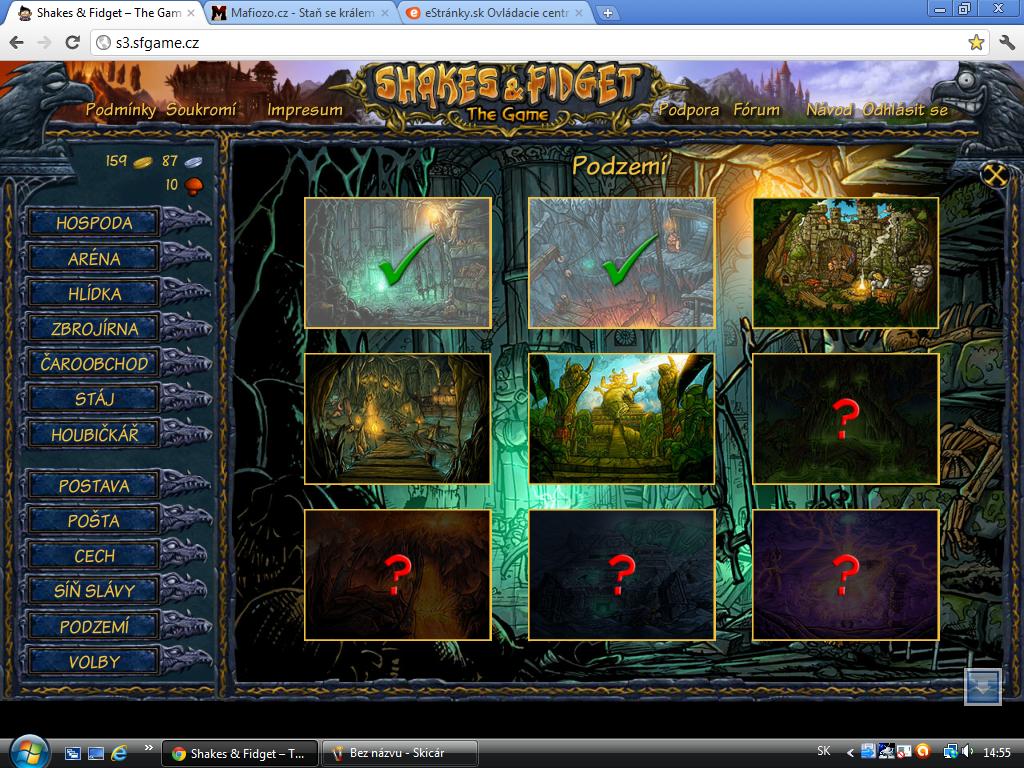Open the Fórum link
The height and width of the screenshot is (768, 1024).
tap(756, 110)
